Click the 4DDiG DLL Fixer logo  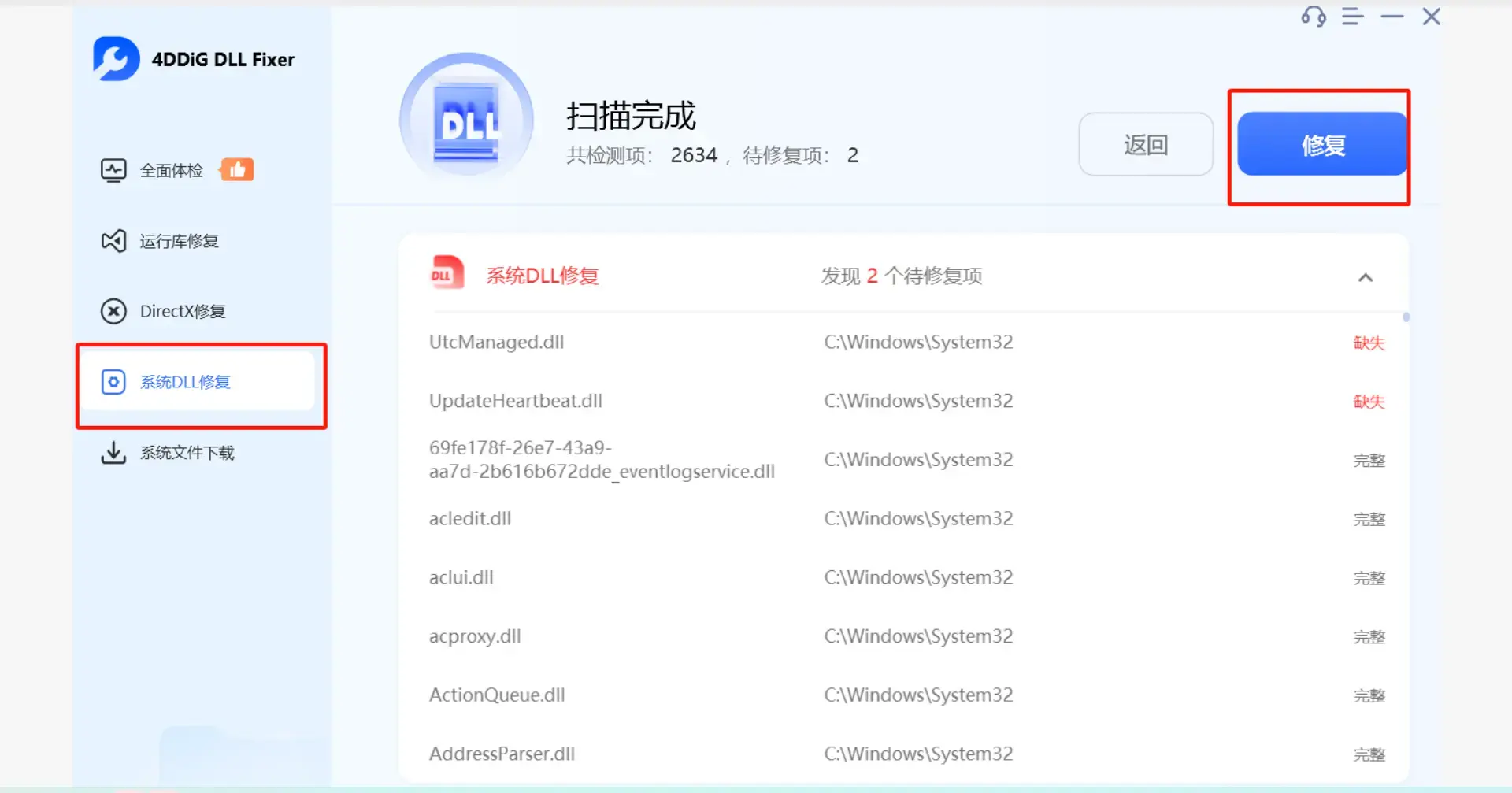pos(194,58)
